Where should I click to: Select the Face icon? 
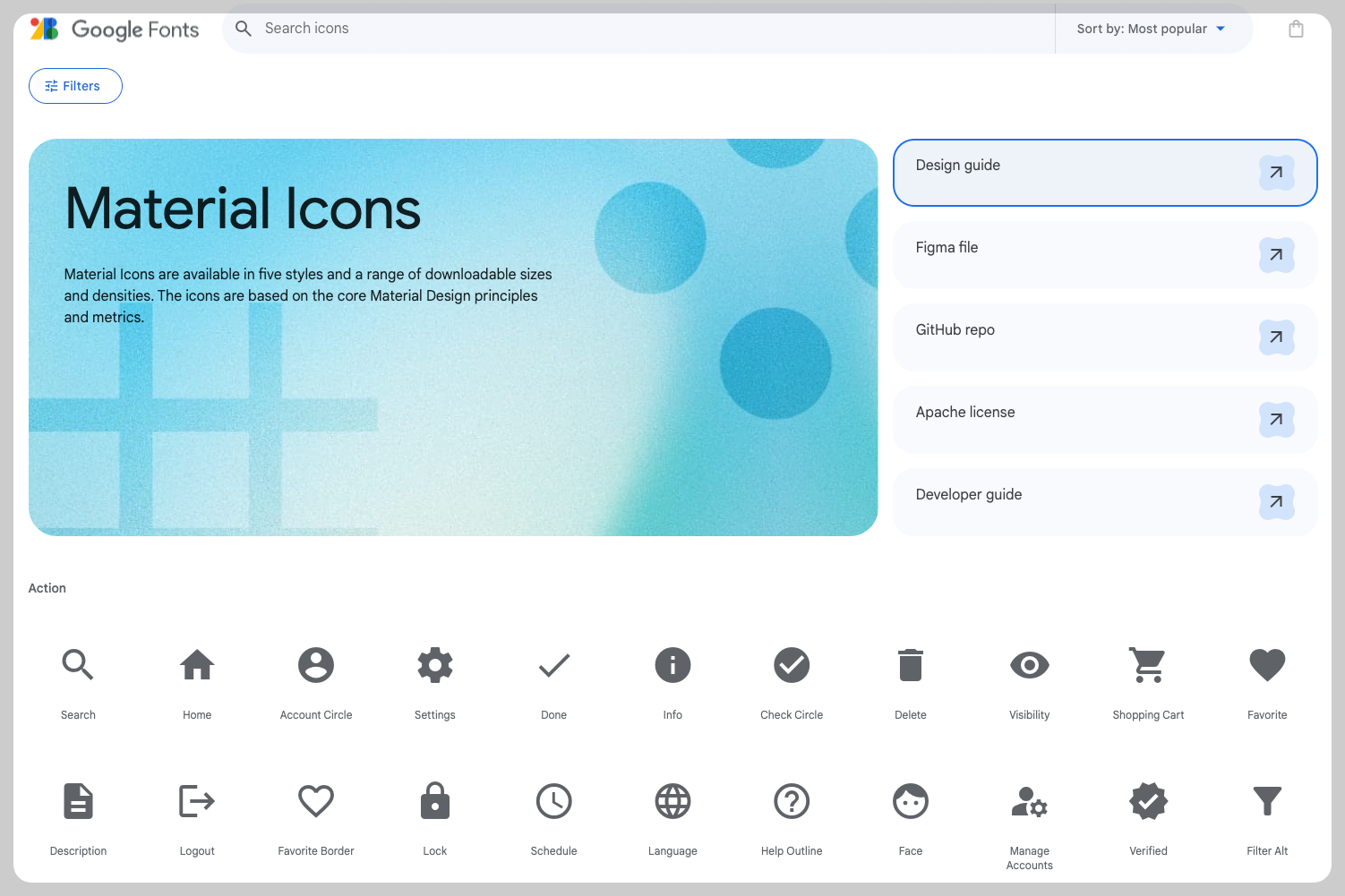[x=911, y=801]
